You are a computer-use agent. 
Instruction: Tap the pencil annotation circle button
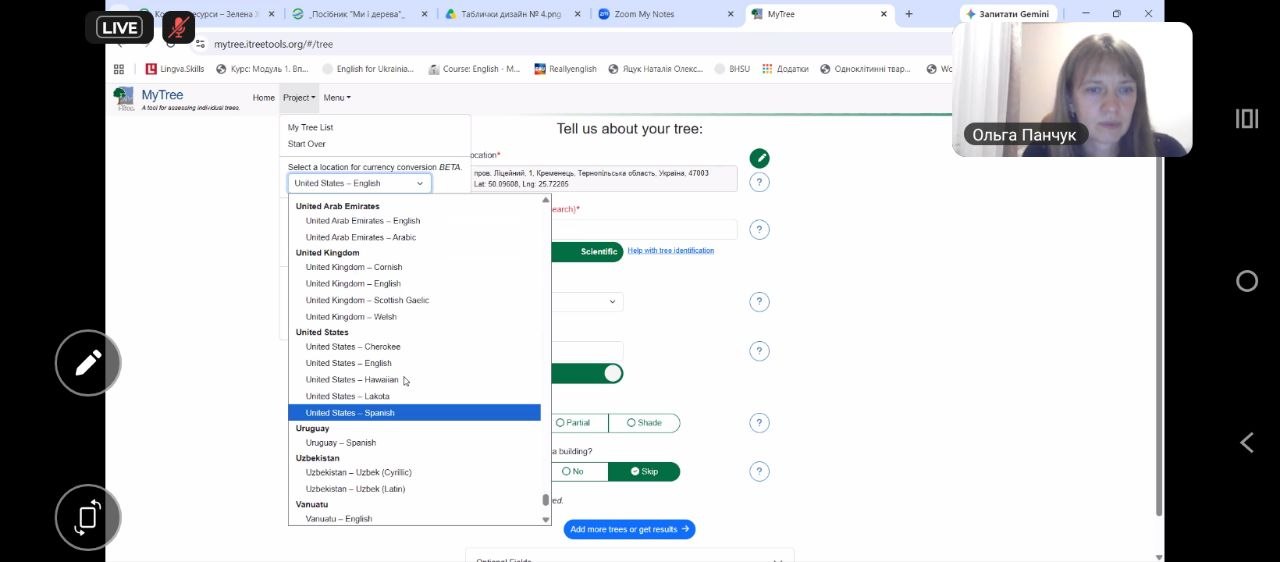tap(88, 363)
